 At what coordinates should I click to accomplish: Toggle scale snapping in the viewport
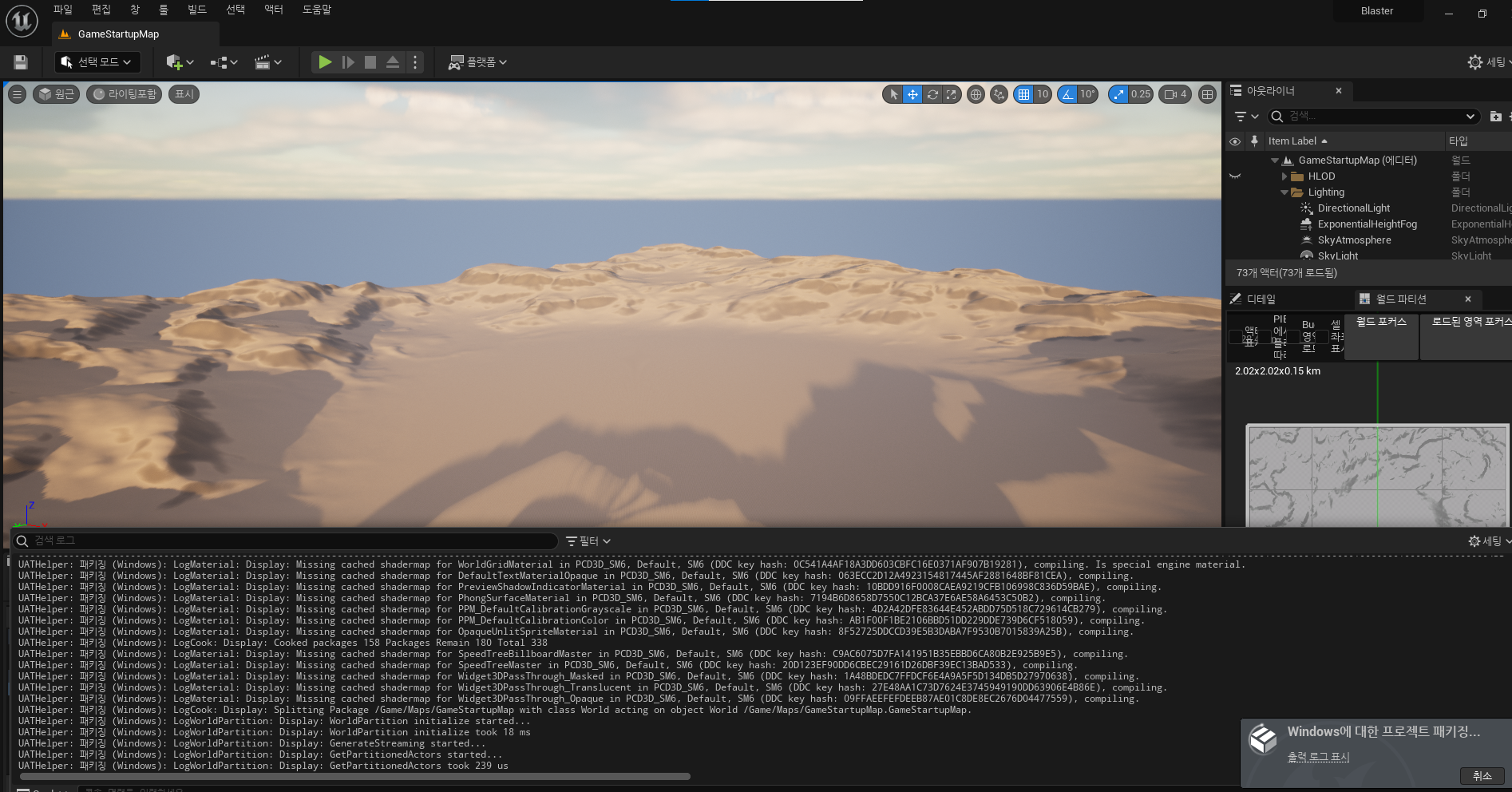coord(1118,94)
